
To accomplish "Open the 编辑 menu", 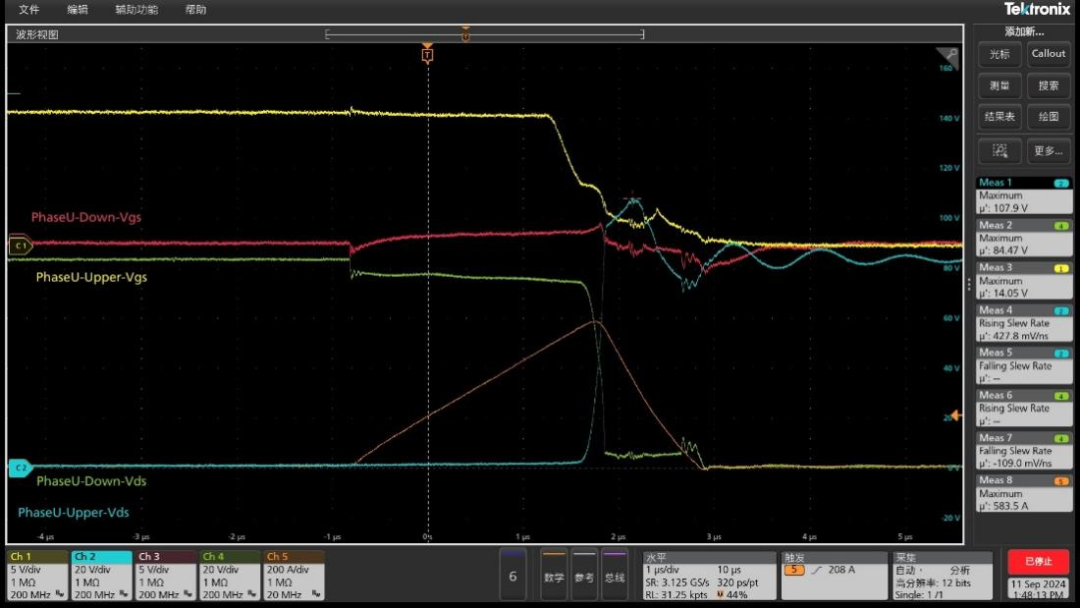I will 77,10.
